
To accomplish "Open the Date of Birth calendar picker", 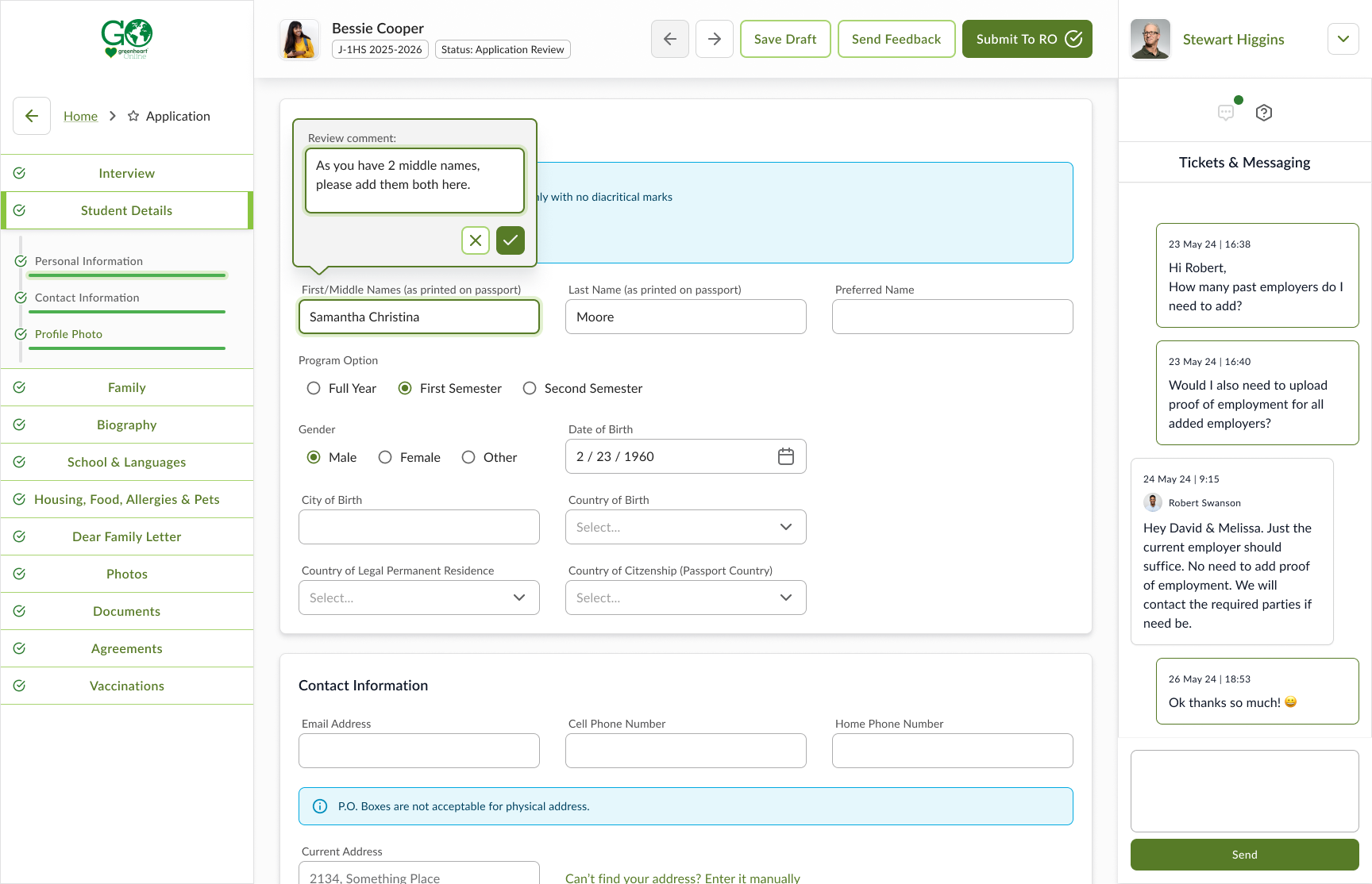I will point(785,456).
